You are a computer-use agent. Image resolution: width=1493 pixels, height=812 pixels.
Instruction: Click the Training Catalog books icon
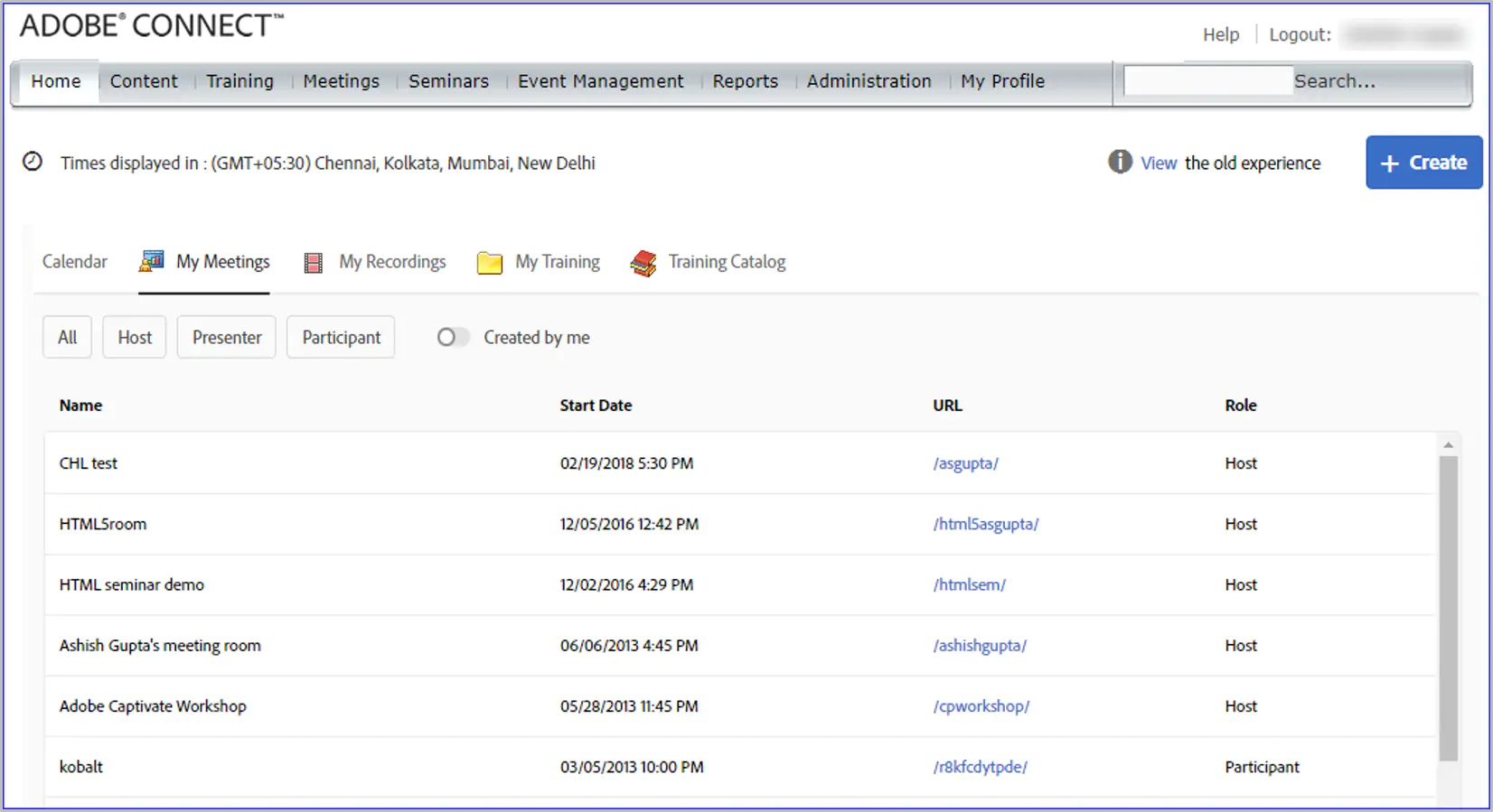(x=643, y=263)
